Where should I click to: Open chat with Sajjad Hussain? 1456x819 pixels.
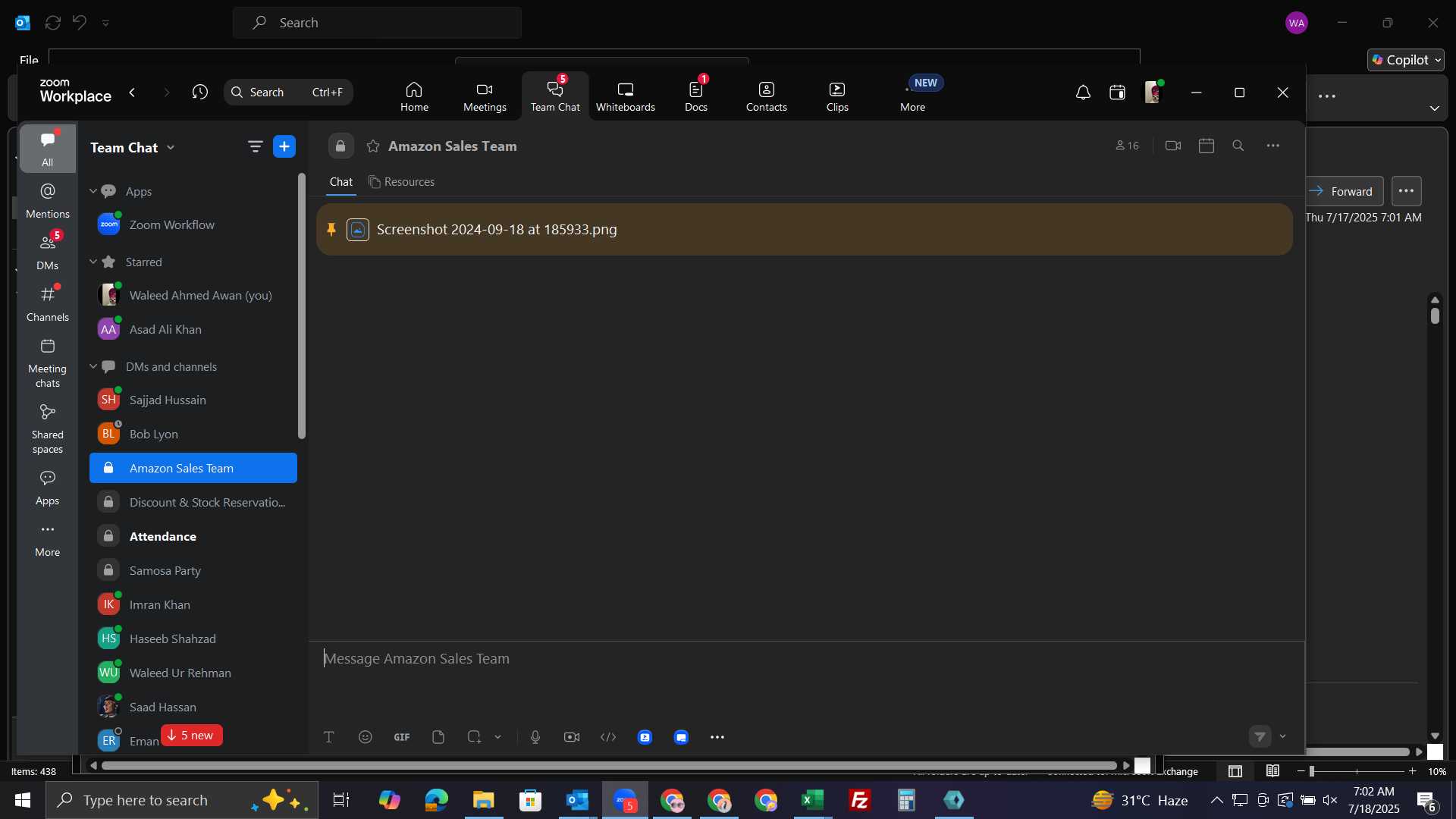click(x=193, y=400)
